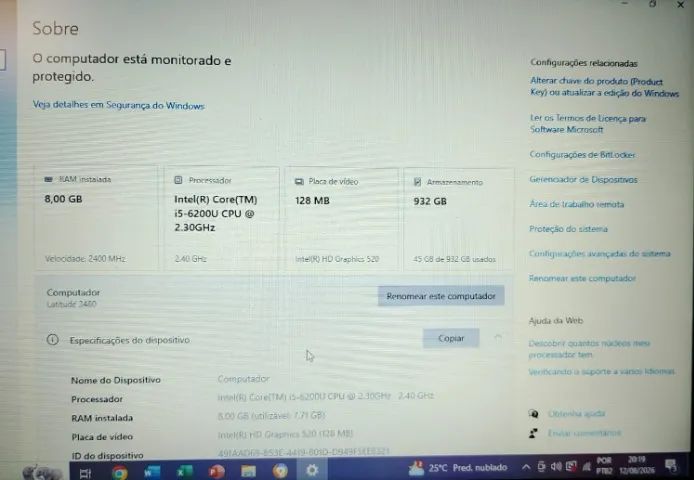694x480 pixels.
Task: Click the Placa de vídeo card icon
Action: pyautogui.click(x=299, y=182)
